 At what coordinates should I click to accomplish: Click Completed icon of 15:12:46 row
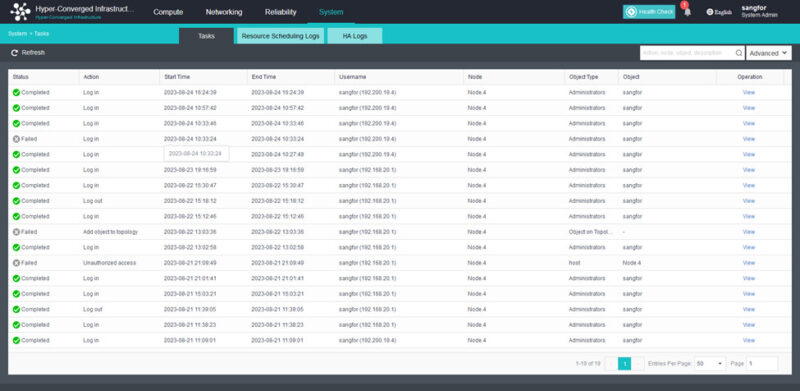(x=16, y=216)
